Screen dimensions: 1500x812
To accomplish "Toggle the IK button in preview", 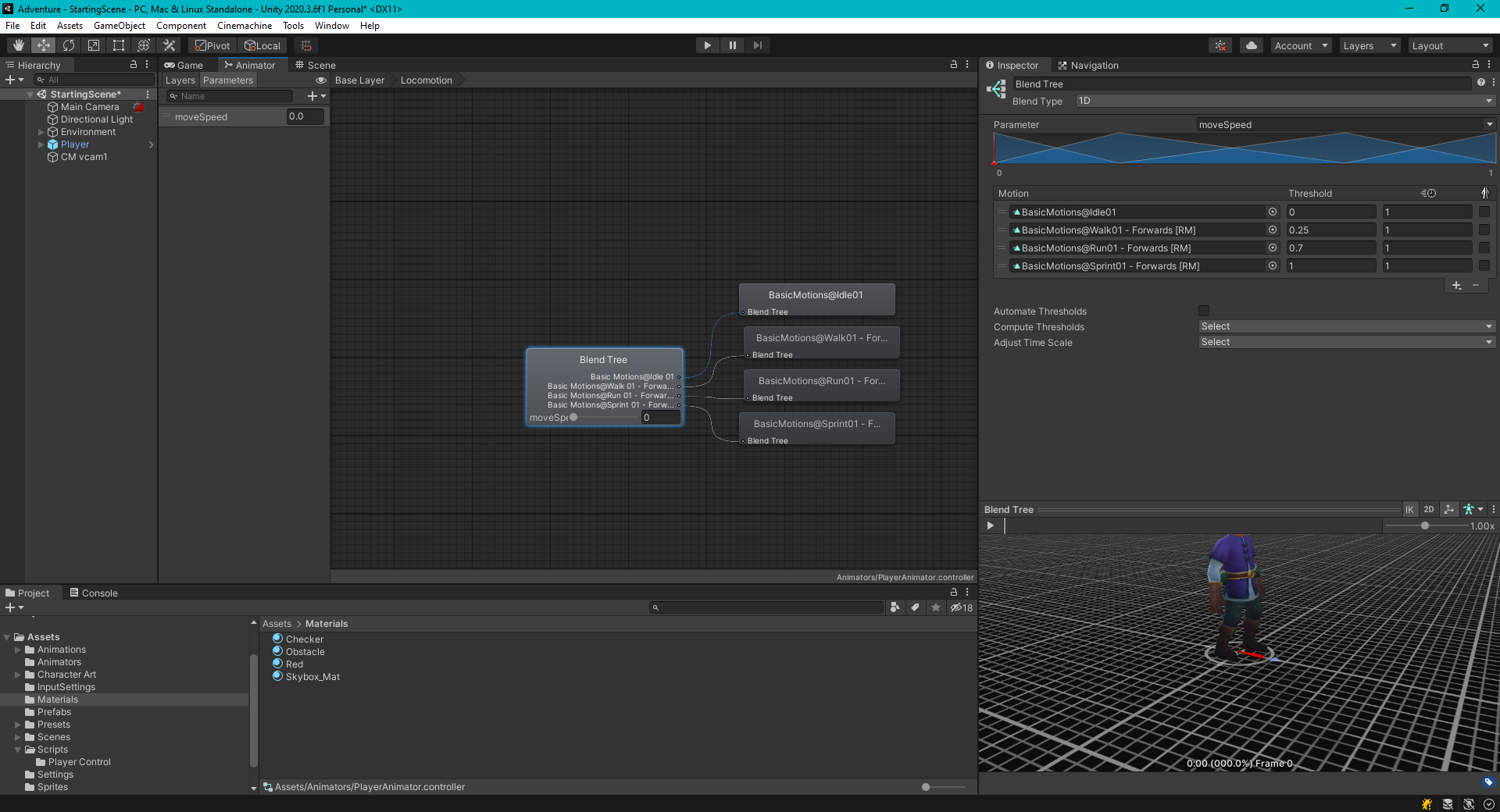I will point(1409,510).
